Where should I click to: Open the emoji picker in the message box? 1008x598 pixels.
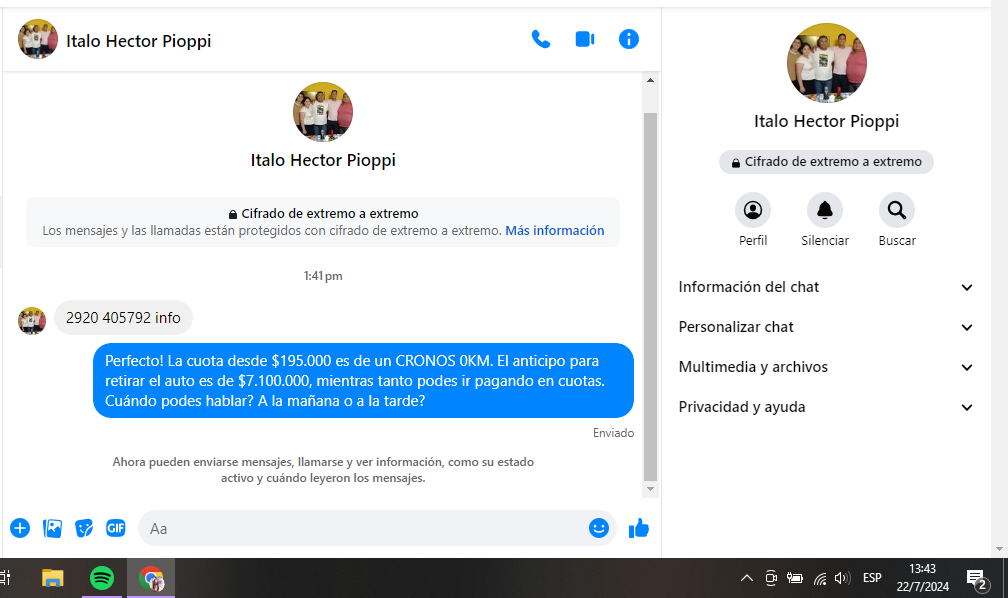coord(599,528)
